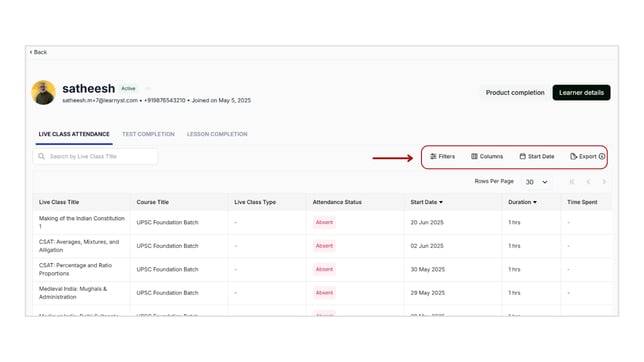Go to first page of results

point(572,182)
